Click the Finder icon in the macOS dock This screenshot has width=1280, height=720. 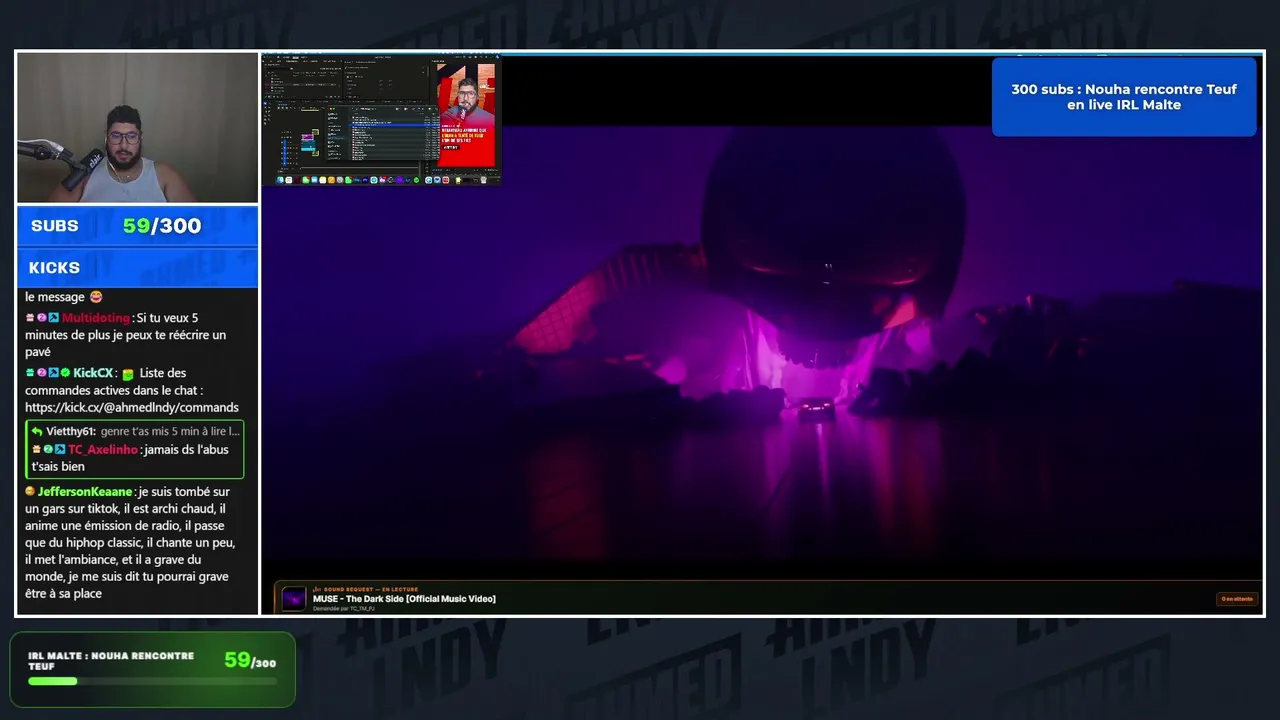click(281, 180)
